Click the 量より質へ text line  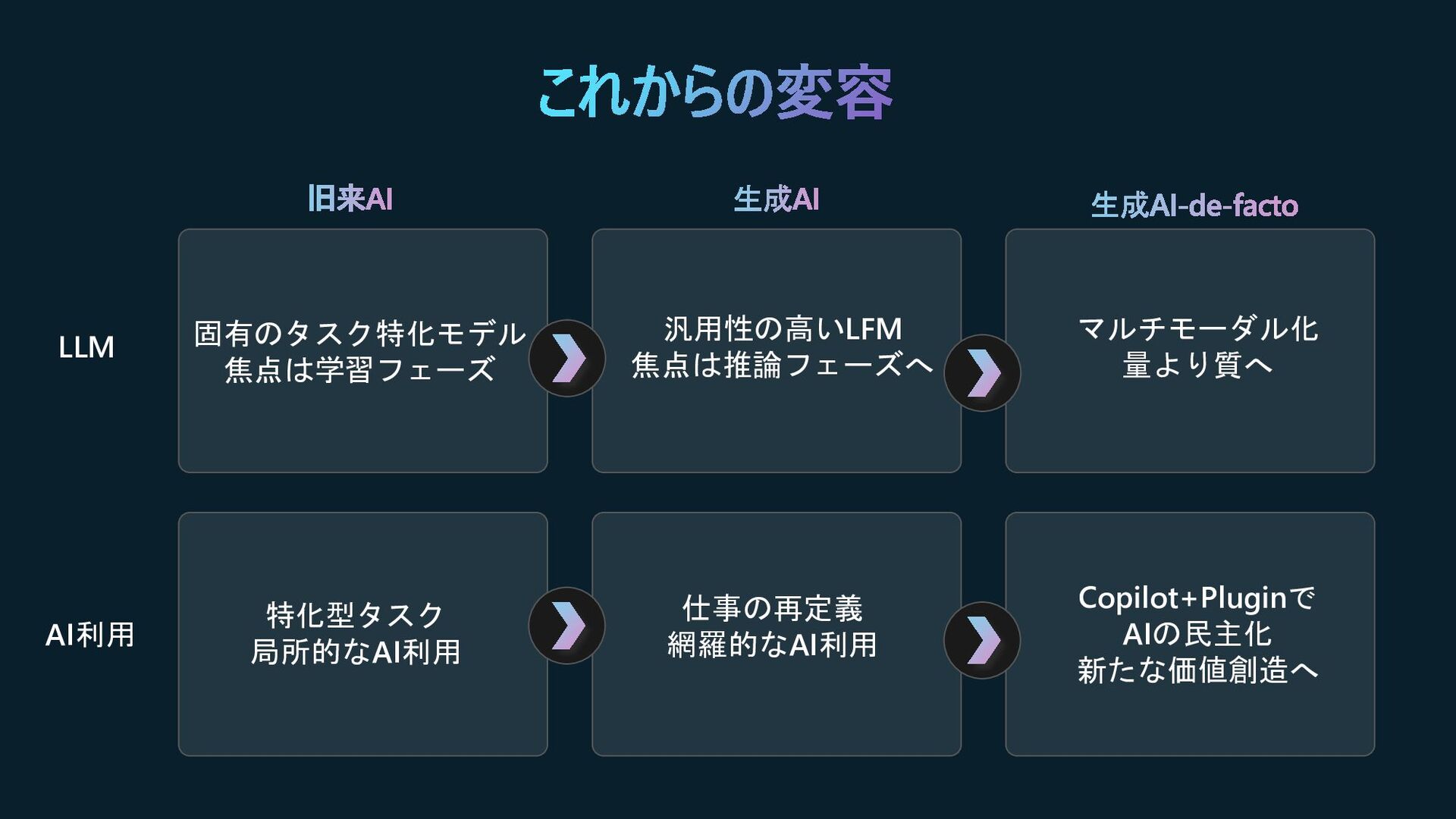(1197, 365)
